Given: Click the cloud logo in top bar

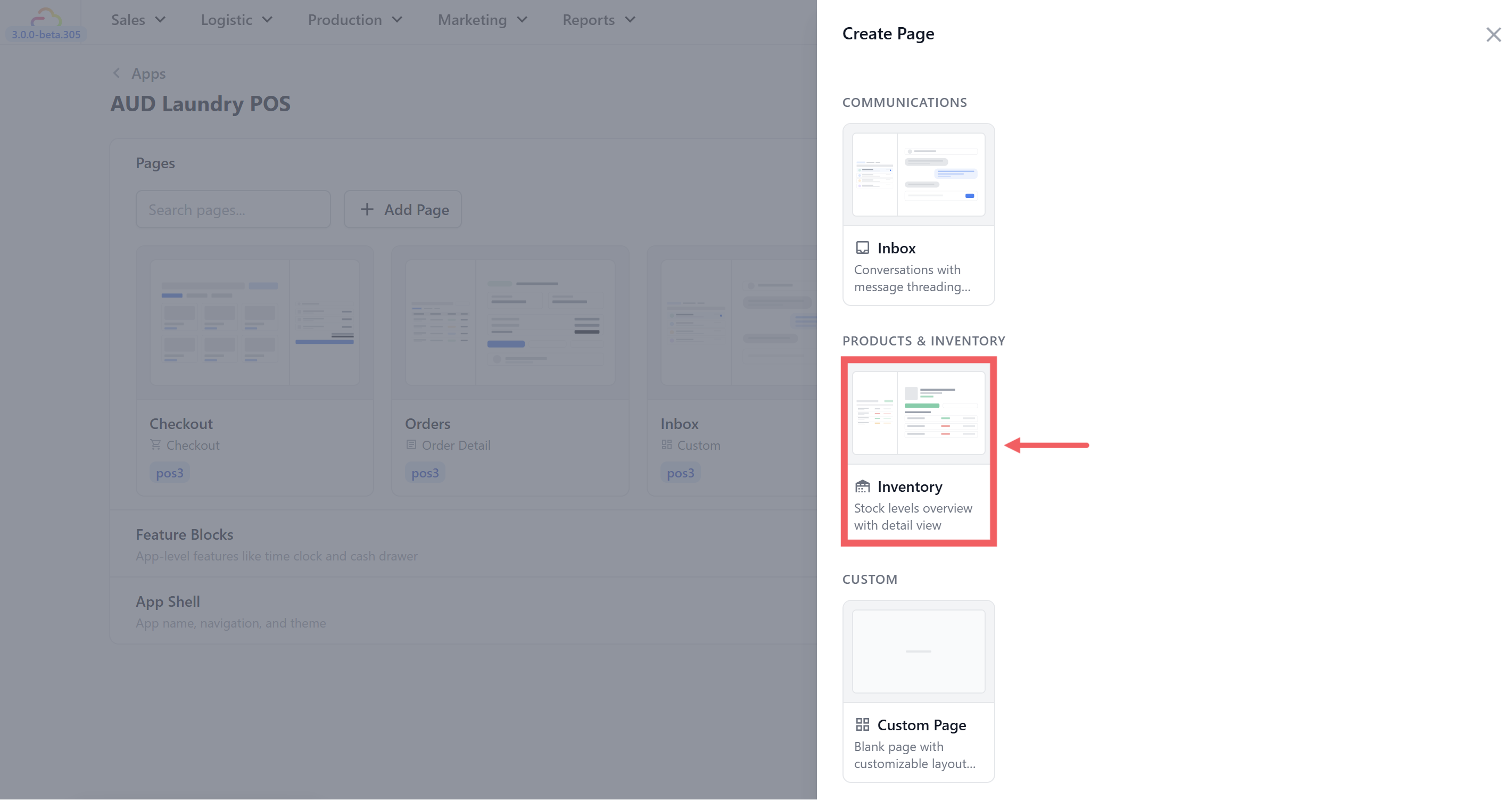Looking at the screenshot, I should click(x=46, y=17).
